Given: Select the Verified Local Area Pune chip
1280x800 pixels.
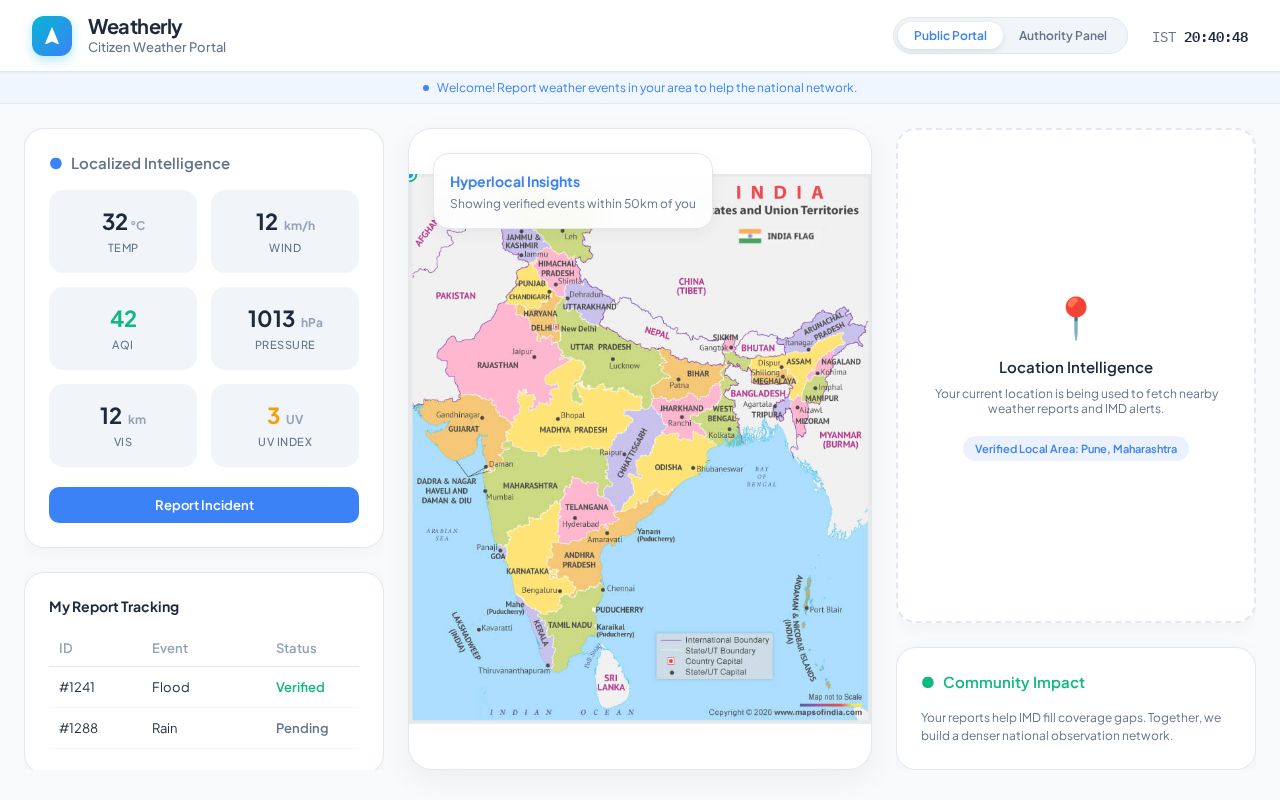Looking at the screenshot, I should tap(1076, 449).
